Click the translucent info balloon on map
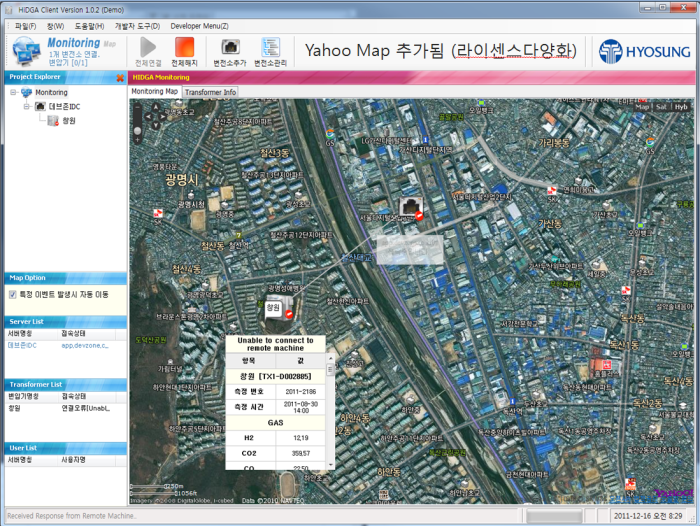This screenshot has width=700, height=526. point(410,250)
